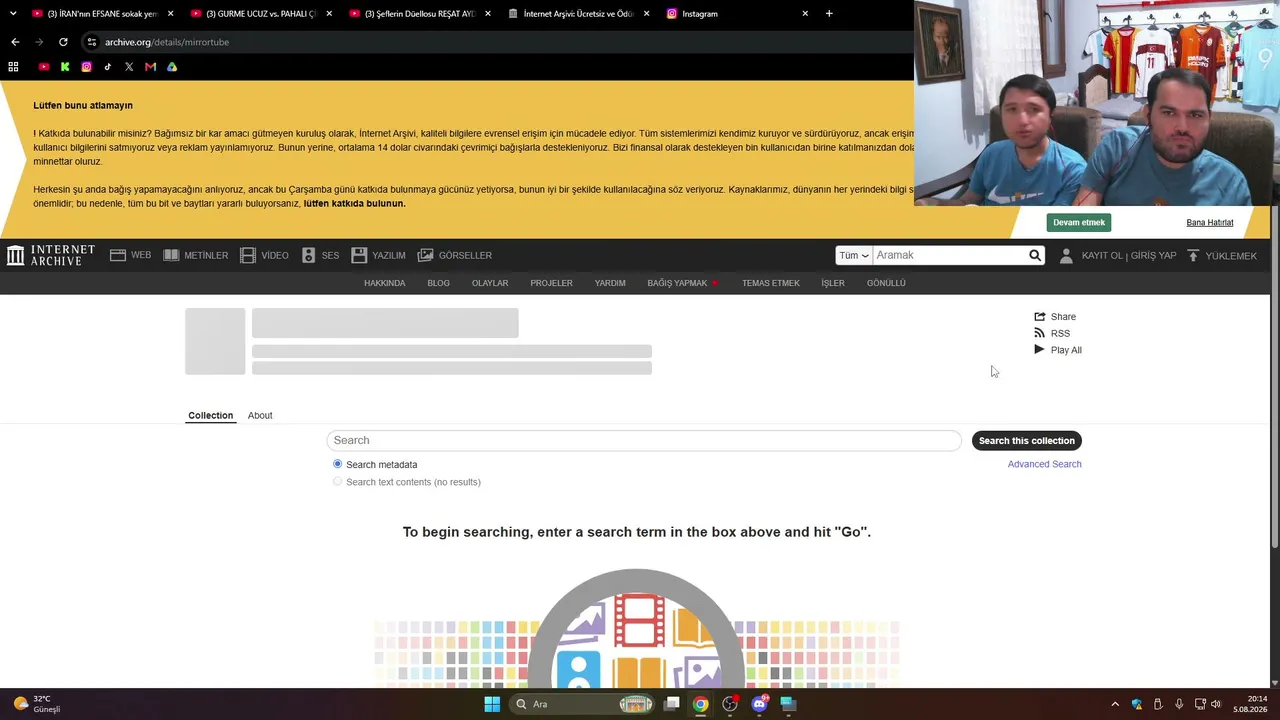
Task: Open Discord from the taskbar
Action: [759, 704]
